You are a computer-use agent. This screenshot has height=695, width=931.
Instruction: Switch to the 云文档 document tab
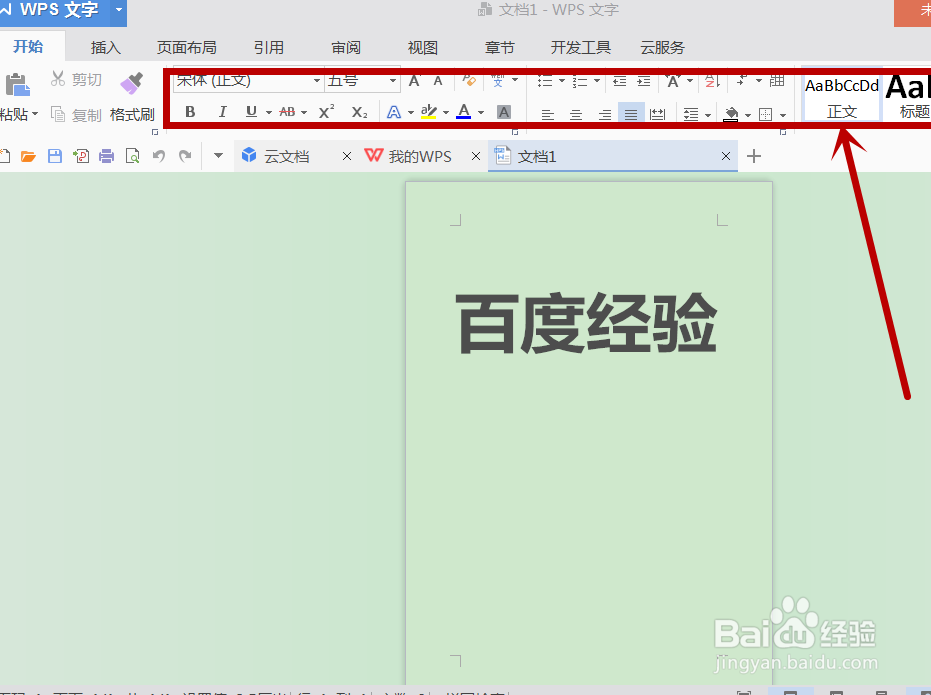(287, 157)
